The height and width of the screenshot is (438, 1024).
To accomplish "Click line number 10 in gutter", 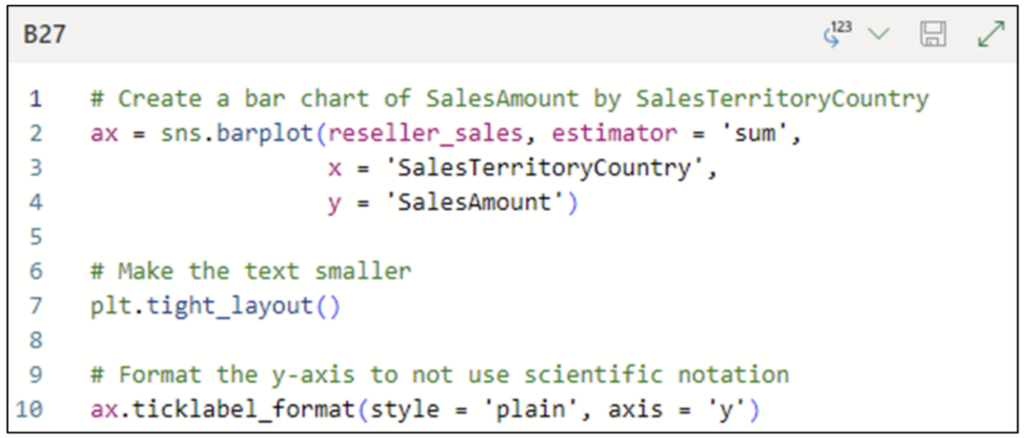I will coord(28,410).
